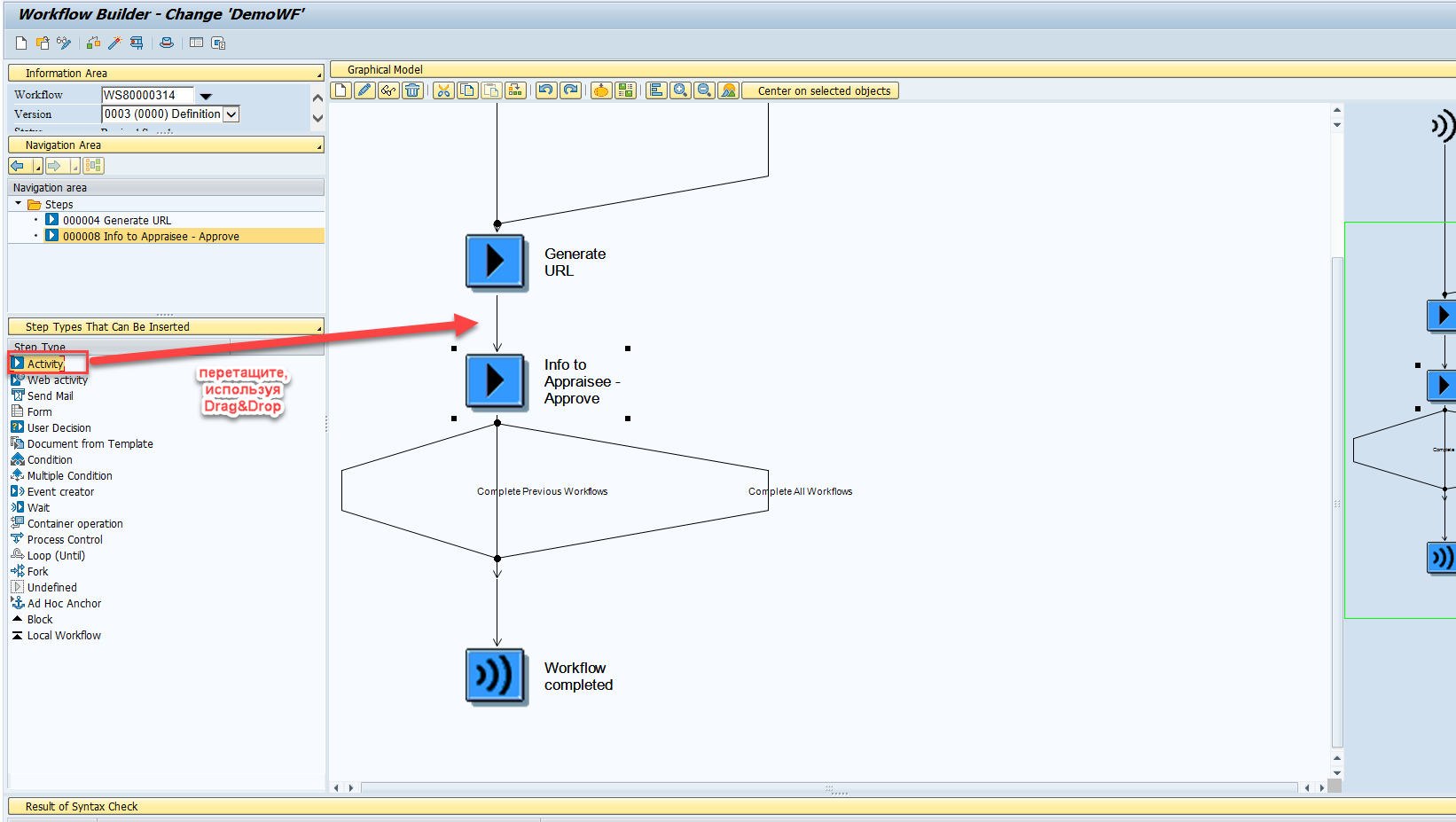The width and height of the screenshot is (1456, 822).
Task: Open Step Types That Can Be Inserted header menu
Action: click(318, 330)
